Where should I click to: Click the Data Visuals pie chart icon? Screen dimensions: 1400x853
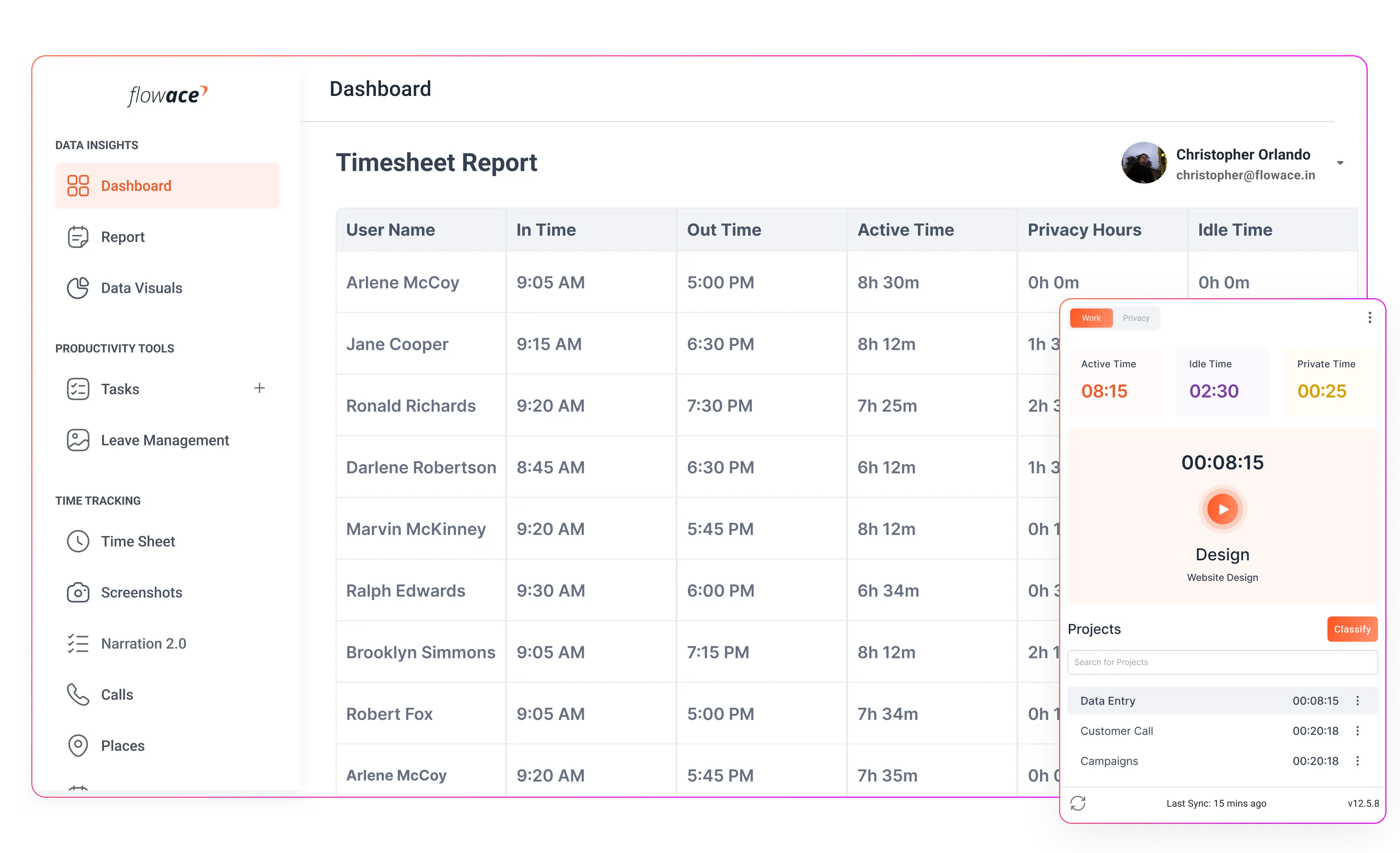click(x=78, y=288)
